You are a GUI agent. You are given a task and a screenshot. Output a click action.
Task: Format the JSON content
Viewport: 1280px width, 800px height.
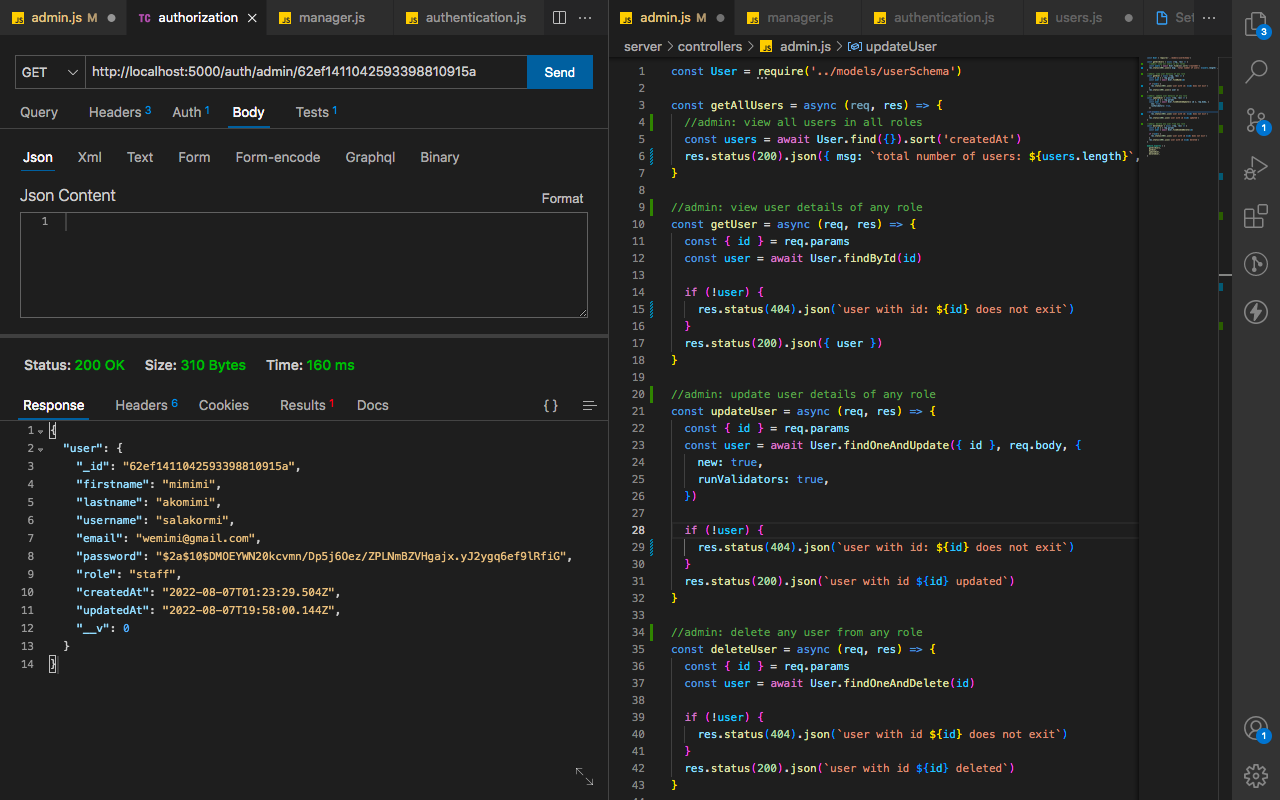(563, 198)
